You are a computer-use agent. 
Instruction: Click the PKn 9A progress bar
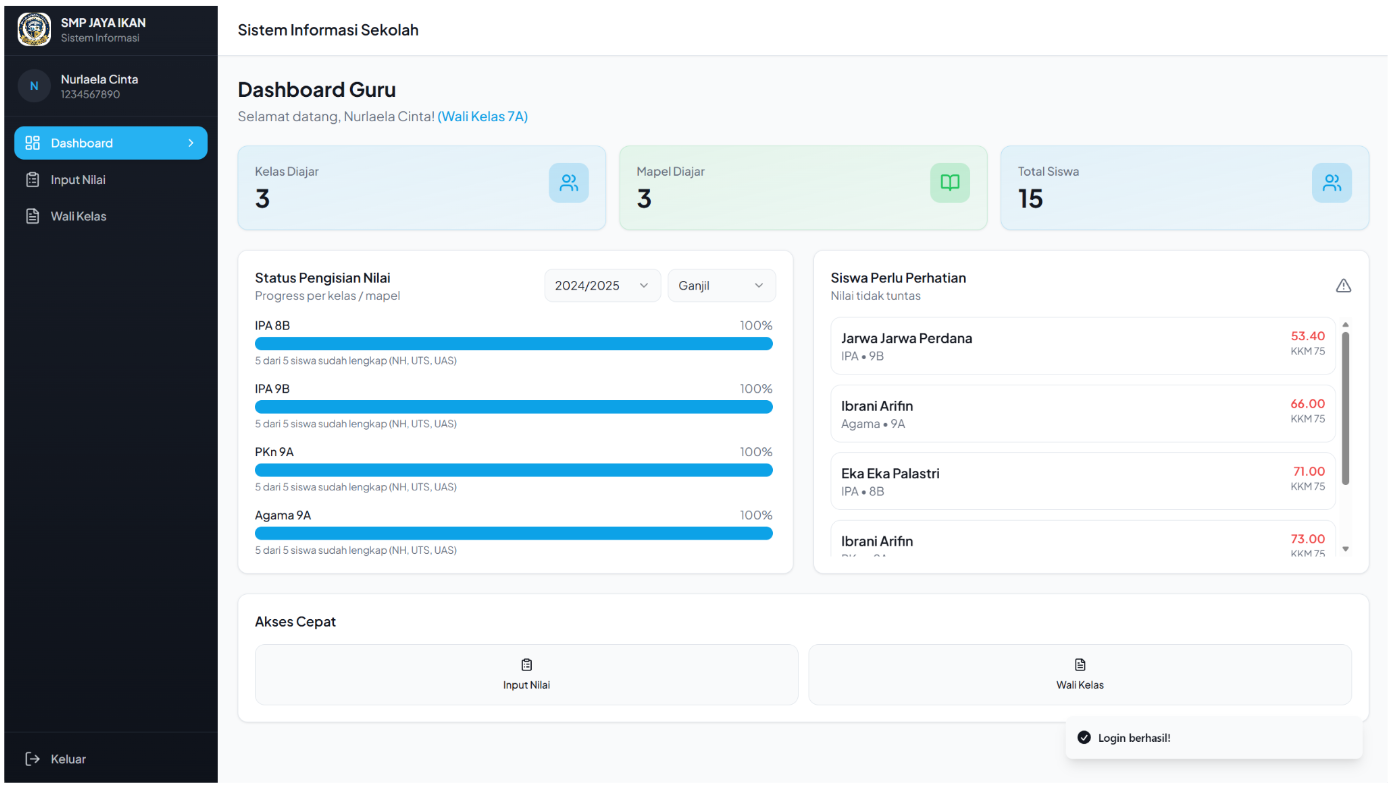[514, 470]
